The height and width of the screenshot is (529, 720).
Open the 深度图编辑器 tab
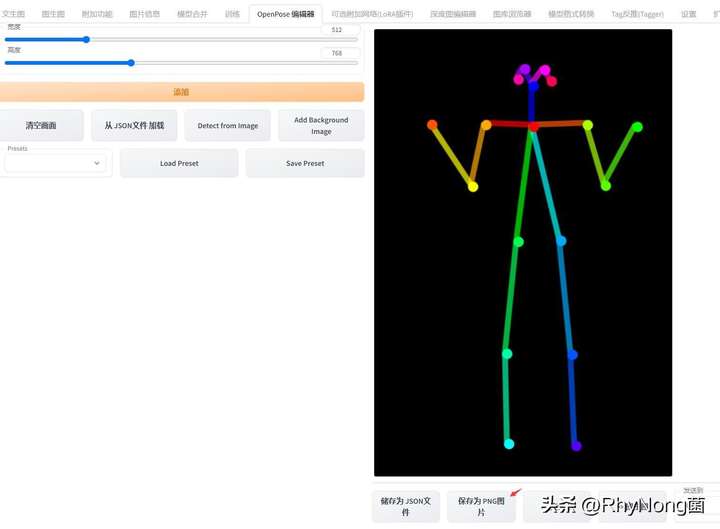point(453,14)
